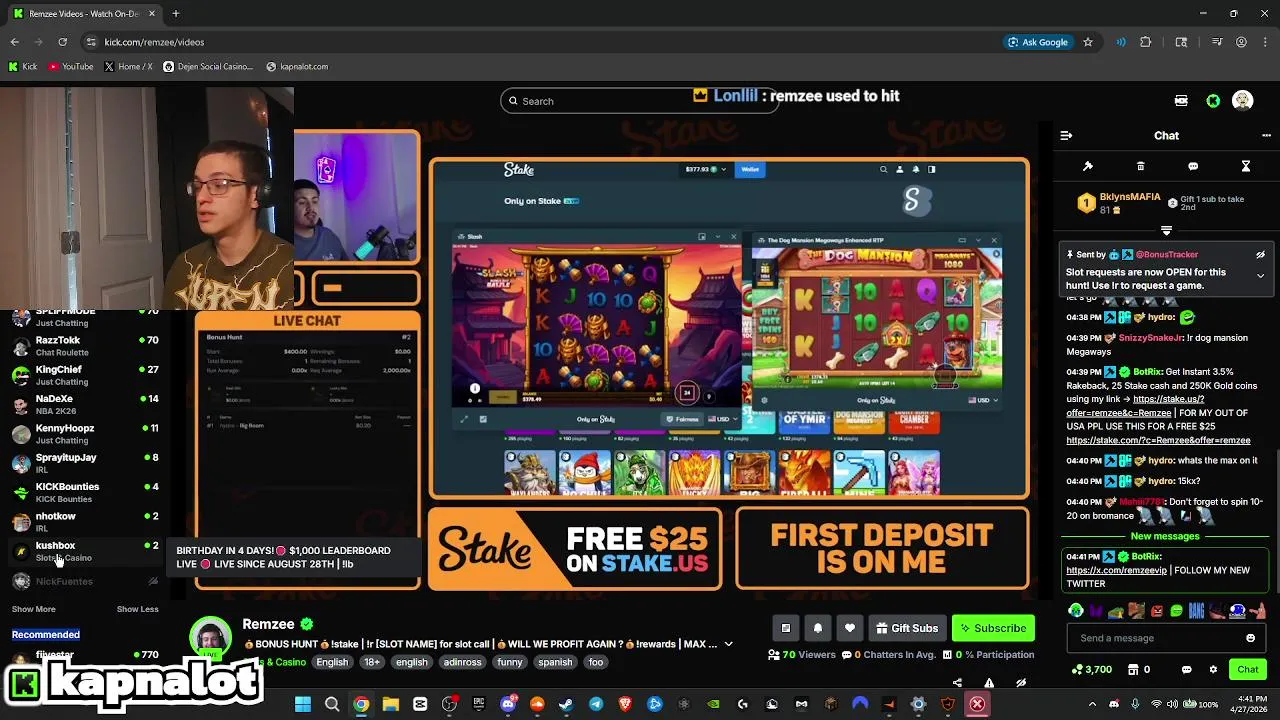Collapse the chat panel with arrow icon

[1066, 135]
